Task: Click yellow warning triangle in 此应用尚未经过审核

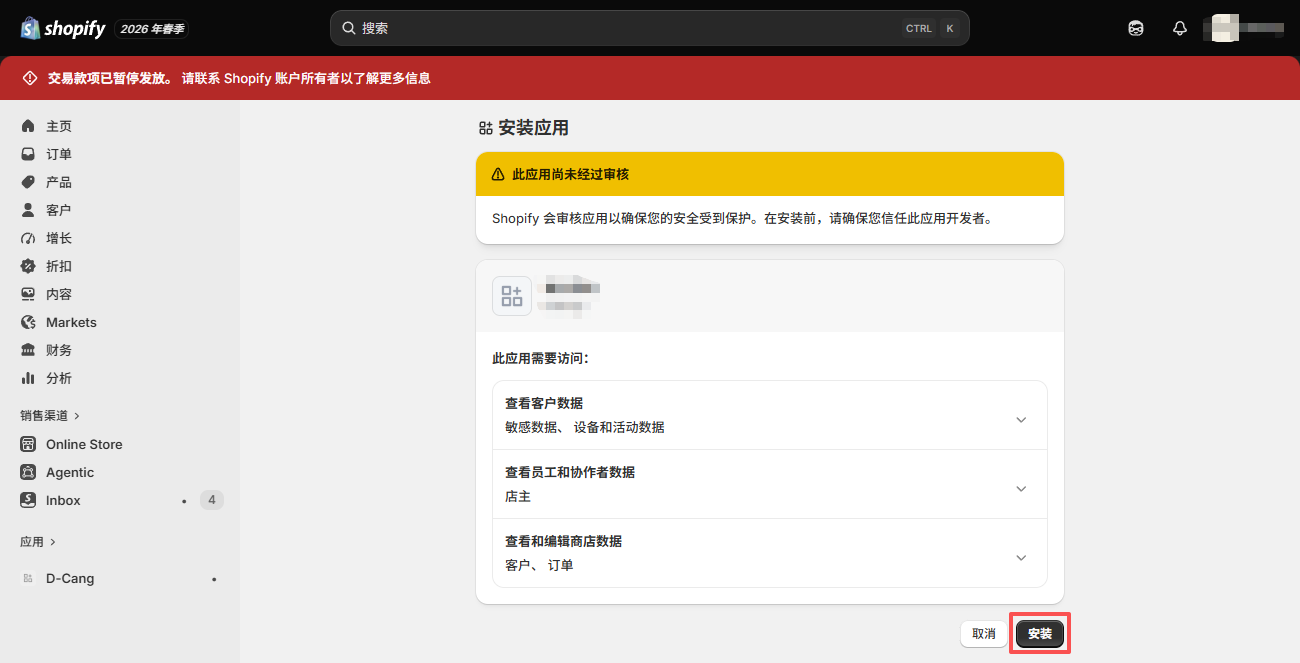Action: [x=498, y=174]
